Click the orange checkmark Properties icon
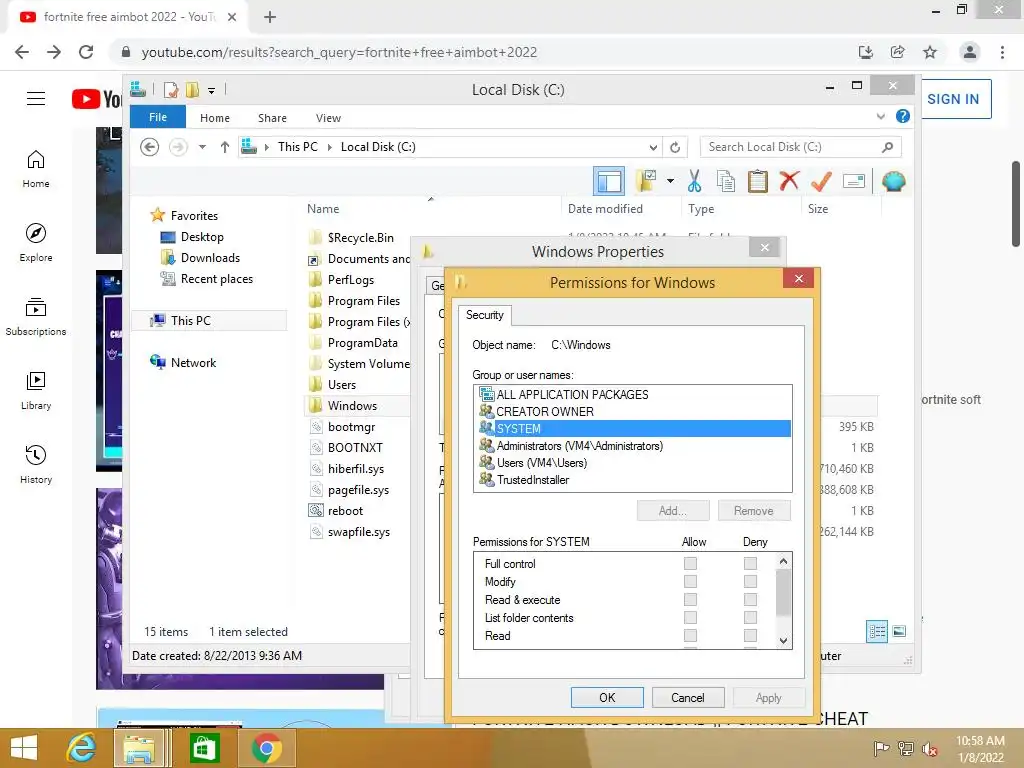The width and height of the screenshot is (1024, 768). click(x=821, y=181)
